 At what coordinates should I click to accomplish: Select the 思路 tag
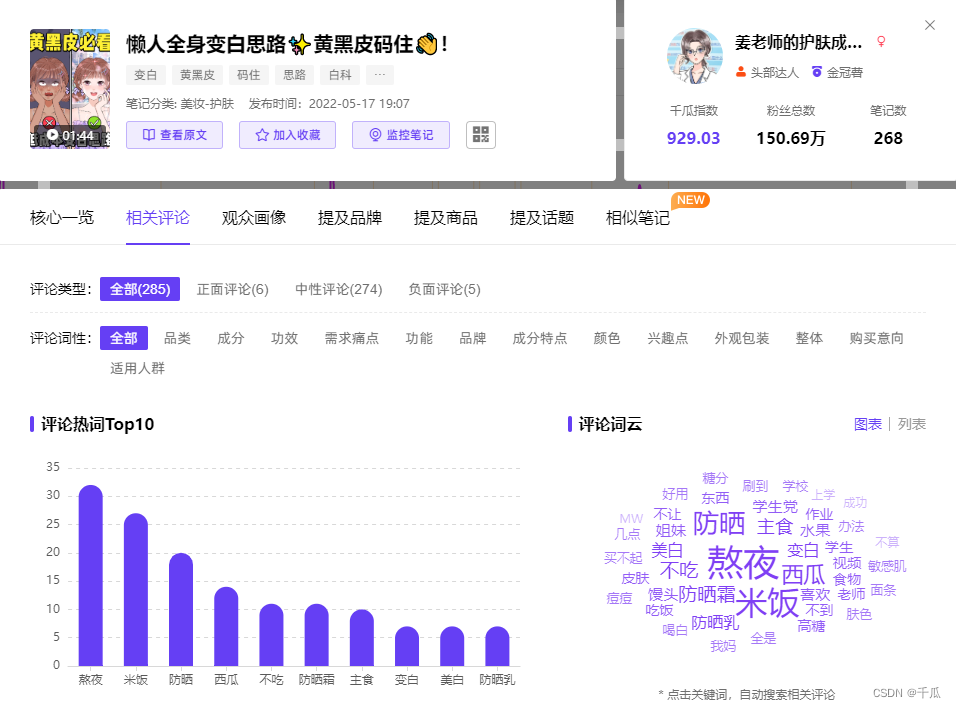coord(294,75)
